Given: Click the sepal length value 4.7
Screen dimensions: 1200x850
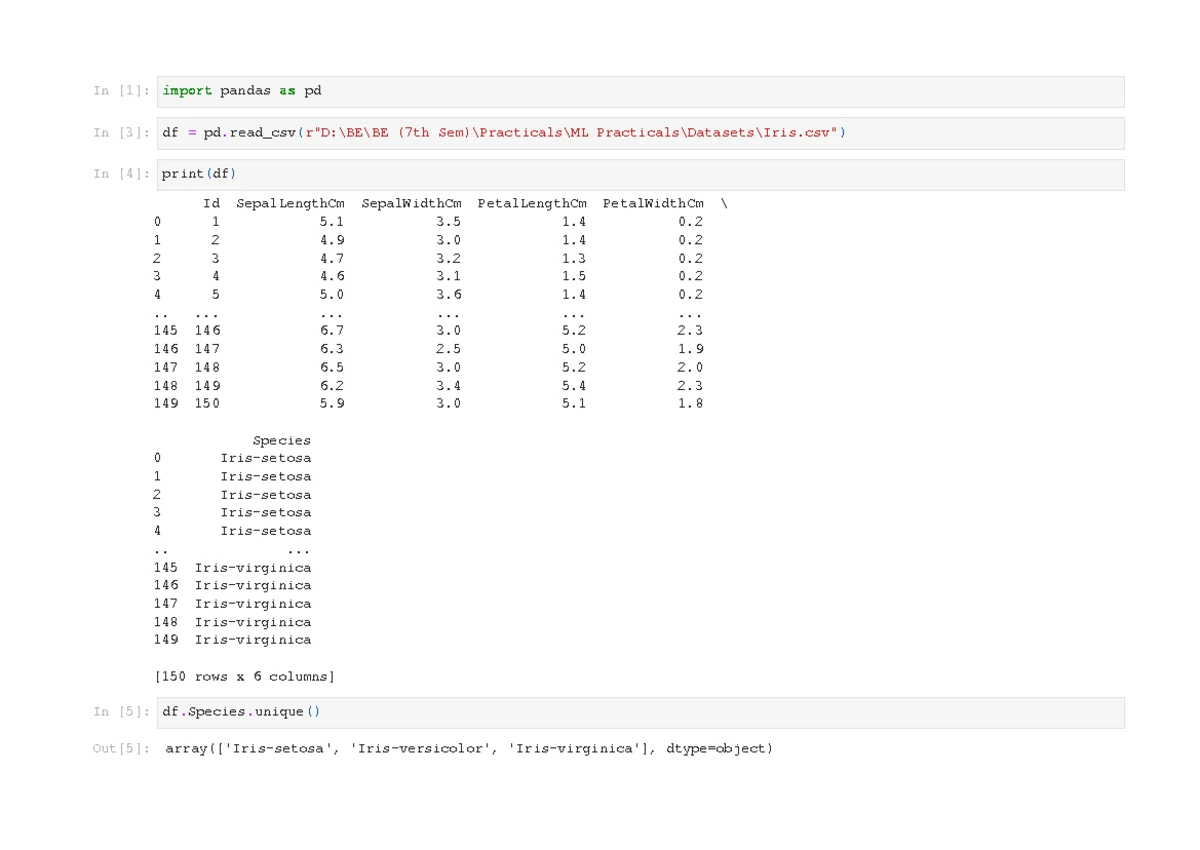Looking at the screenshot, I should (332, 258).
